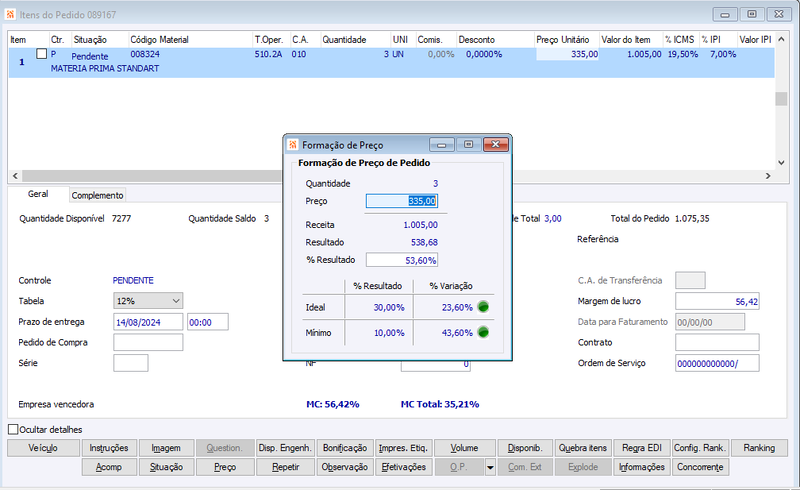Click the Preço button at bottom
This screenshot has height=490, width=800.
225,467
